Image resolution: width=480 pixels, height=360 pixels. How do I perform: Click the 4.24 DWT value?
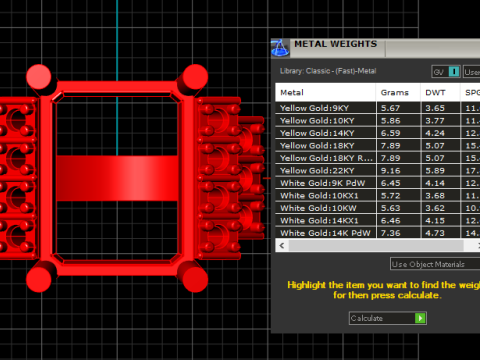coord(435,133)
